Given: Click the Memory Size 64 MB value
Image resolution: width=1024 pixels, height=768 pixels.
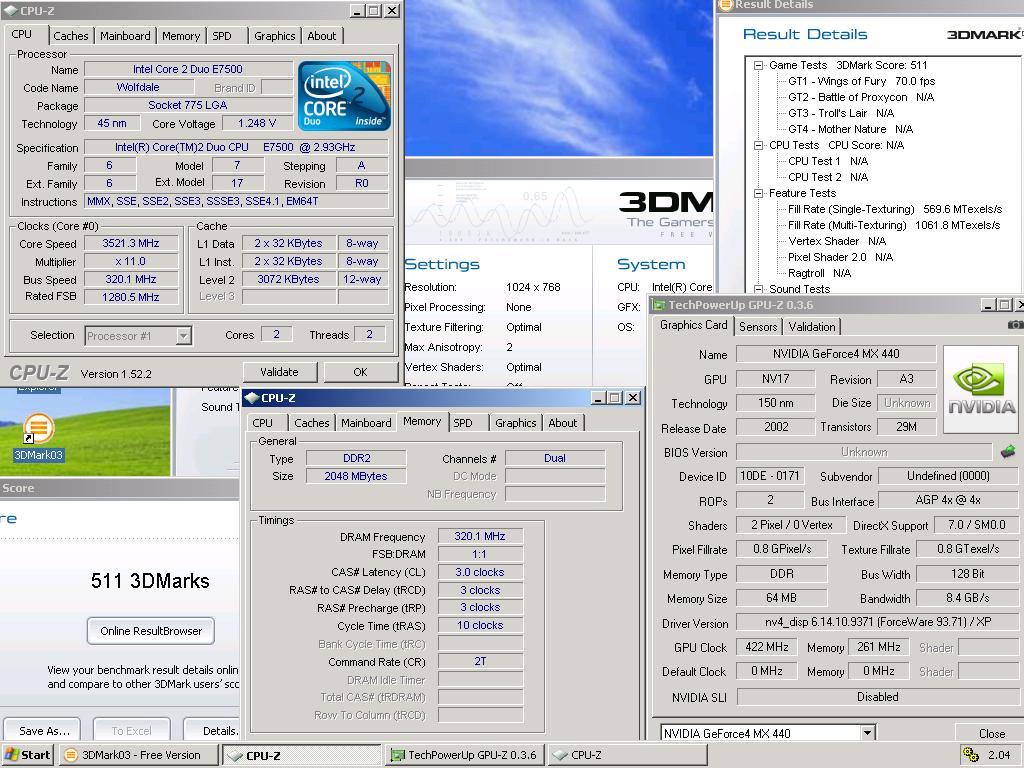Looking at the screenshot, I should [x=781, y=598].
